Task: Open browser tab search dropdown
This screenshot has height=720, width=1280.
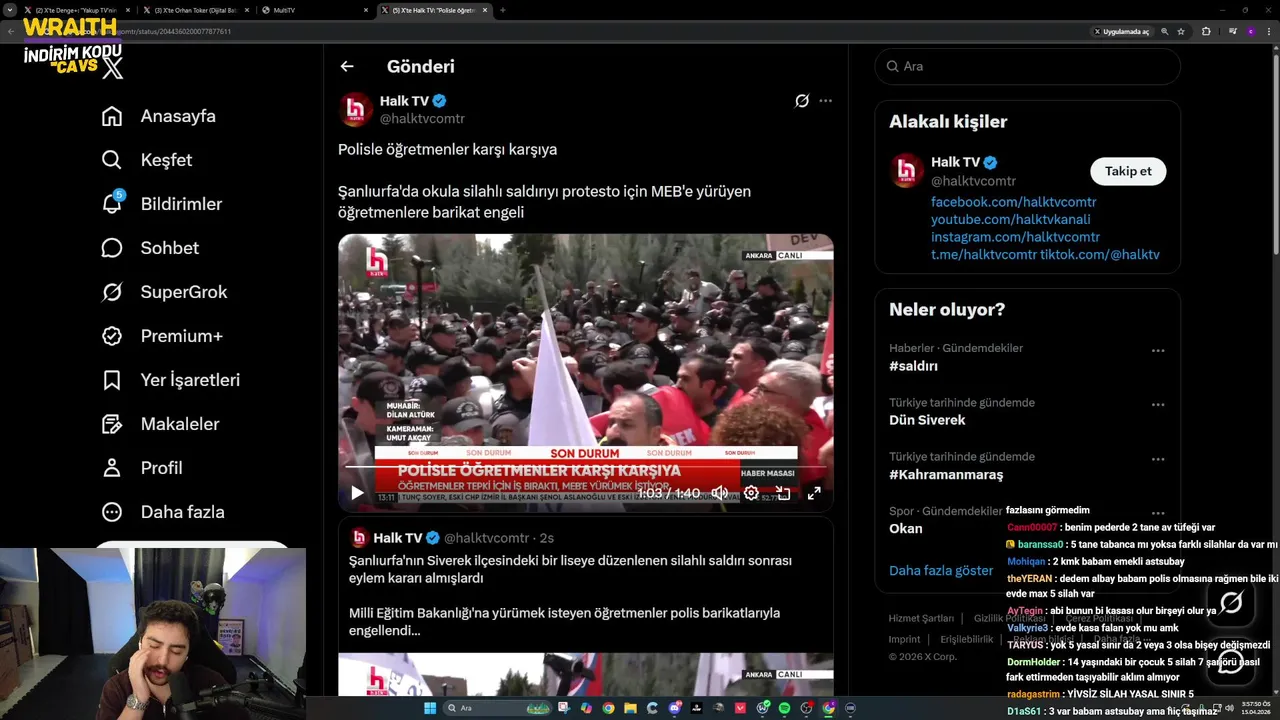Action: (x=10, y=10)
